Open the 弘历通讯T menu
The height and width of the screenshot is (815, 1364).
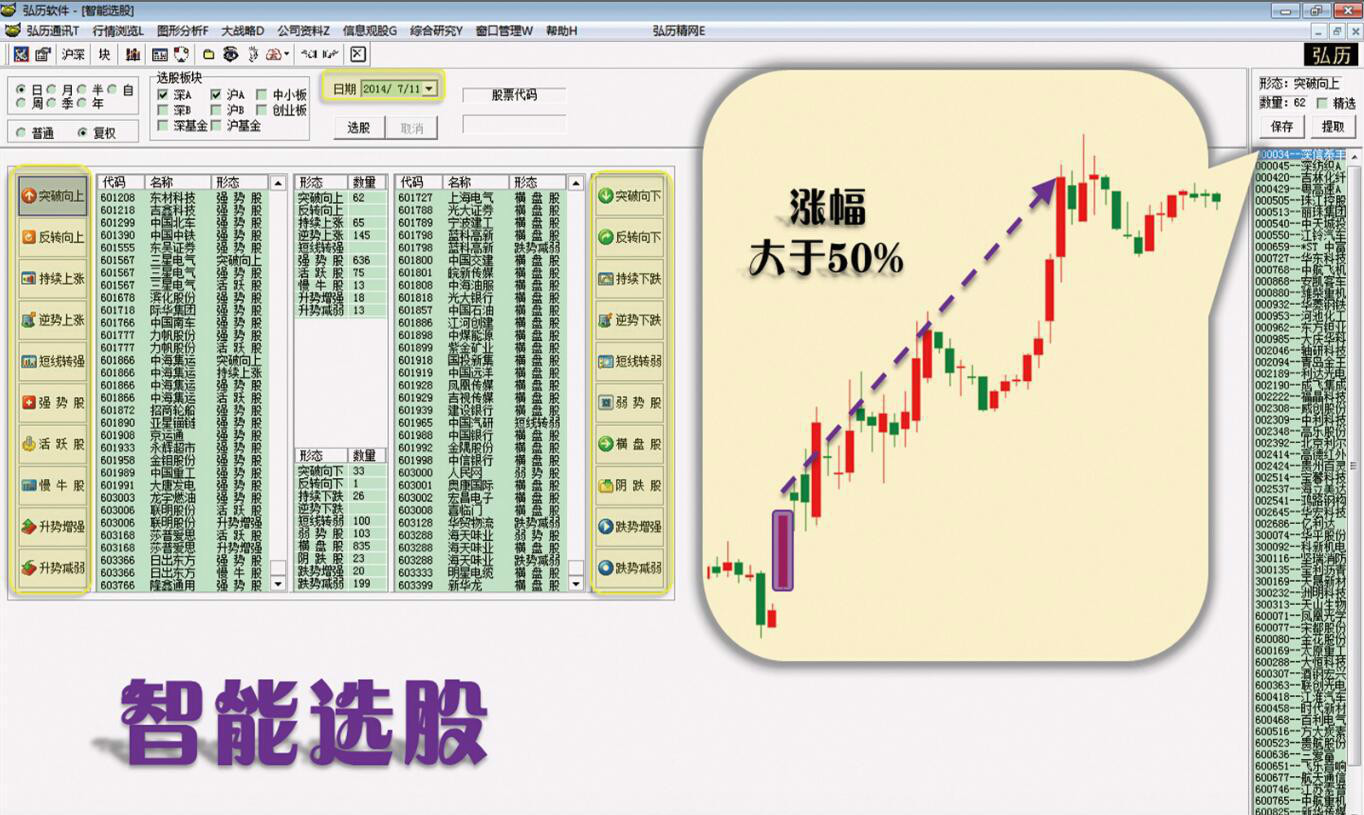pyautogui.click(x=52, y=31)
